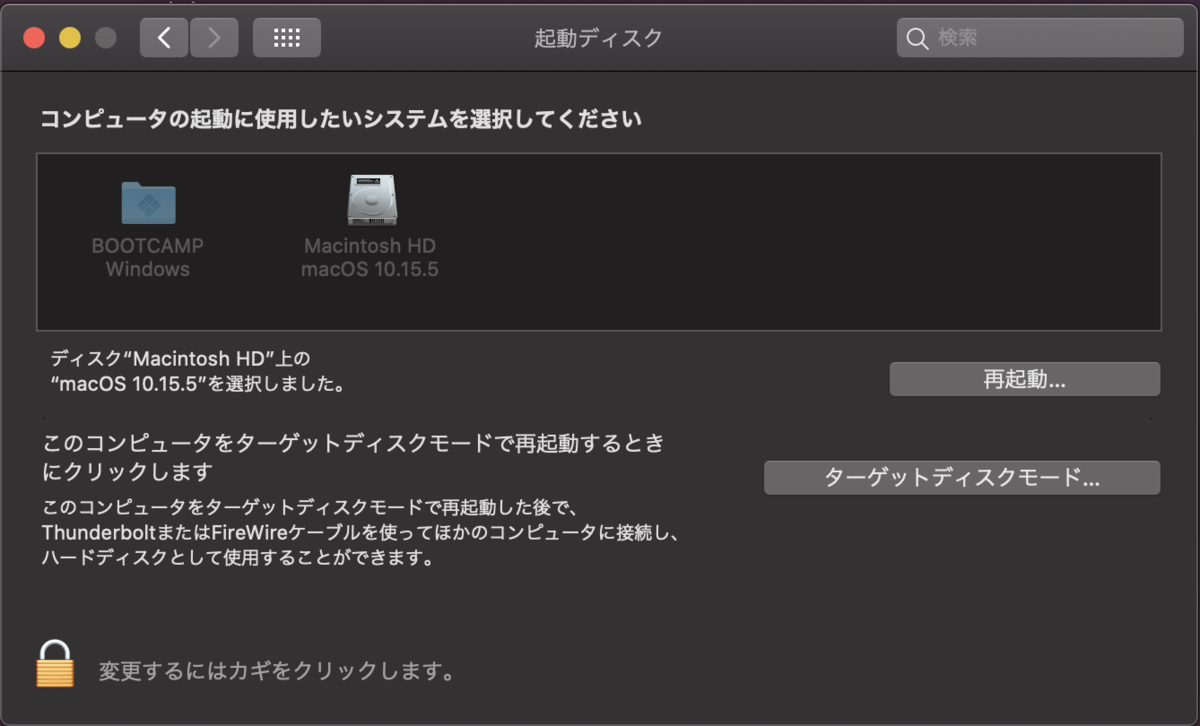This screenshot has width=1200, height=726.
Task: Click the lock icon to make changes
Action: click(55, 664)
